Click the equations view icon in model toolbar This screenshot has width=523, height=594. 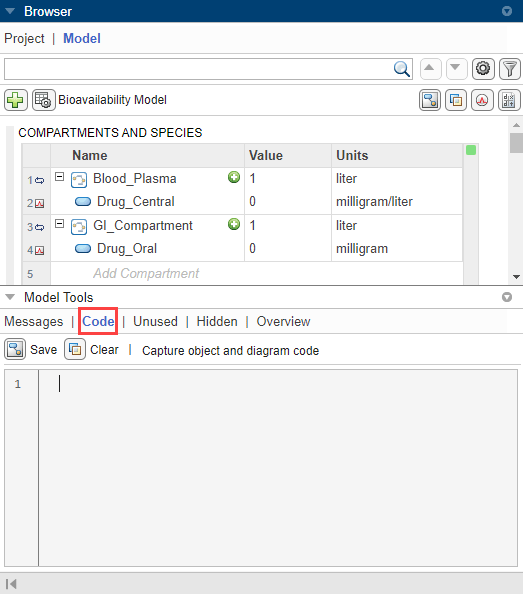coord(509,100)
